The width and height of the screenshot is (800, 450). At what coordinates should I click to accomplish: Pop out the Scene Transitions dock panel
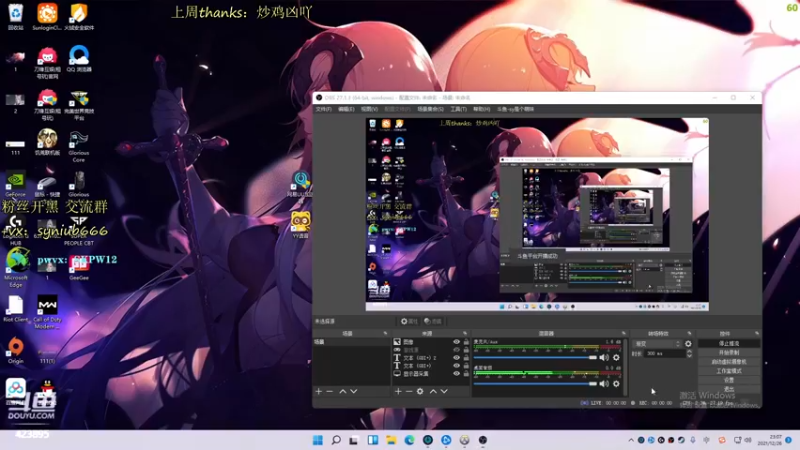pyautogui.click(x=689, y=333)
